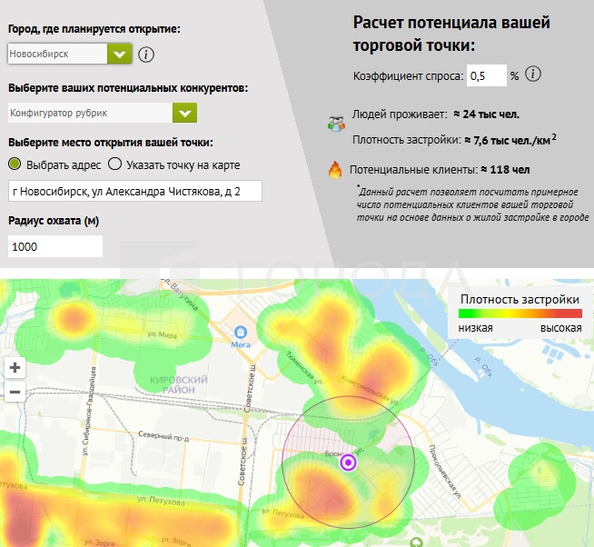Screen dimensions: 594x547
Task: Click the info icon next to the percent sign
Action: click(x=533, y=74)
